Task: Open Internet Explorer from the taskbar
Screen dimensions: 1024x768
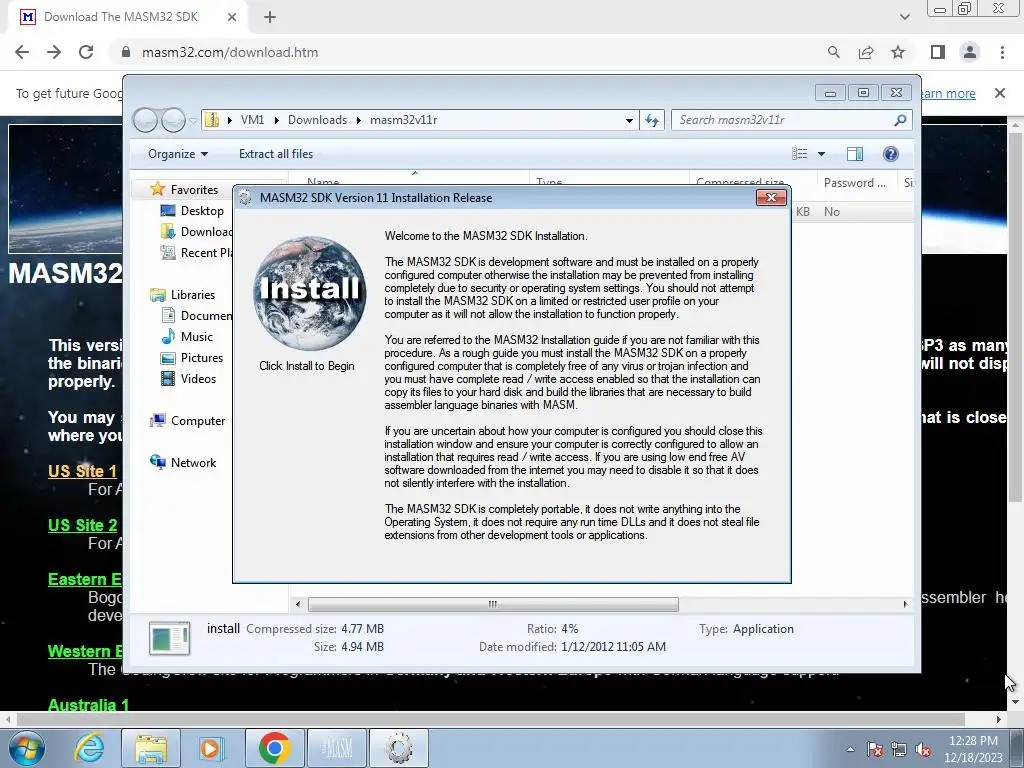Action: tap(89, 748)
